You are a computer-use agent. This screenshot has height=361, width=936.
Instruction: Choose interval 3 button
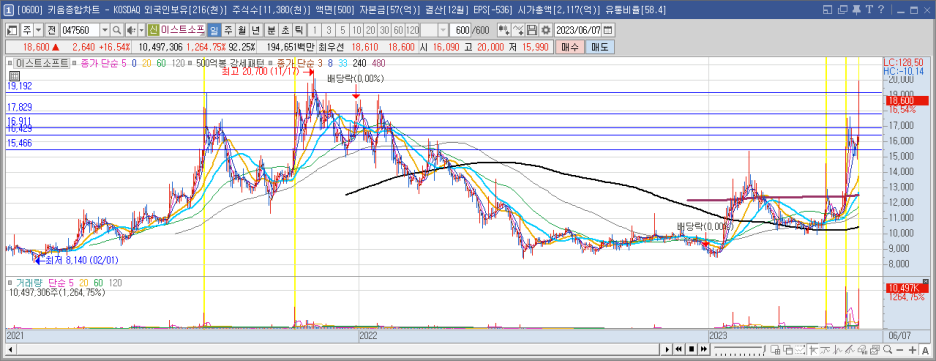click(x=329, y=30)
